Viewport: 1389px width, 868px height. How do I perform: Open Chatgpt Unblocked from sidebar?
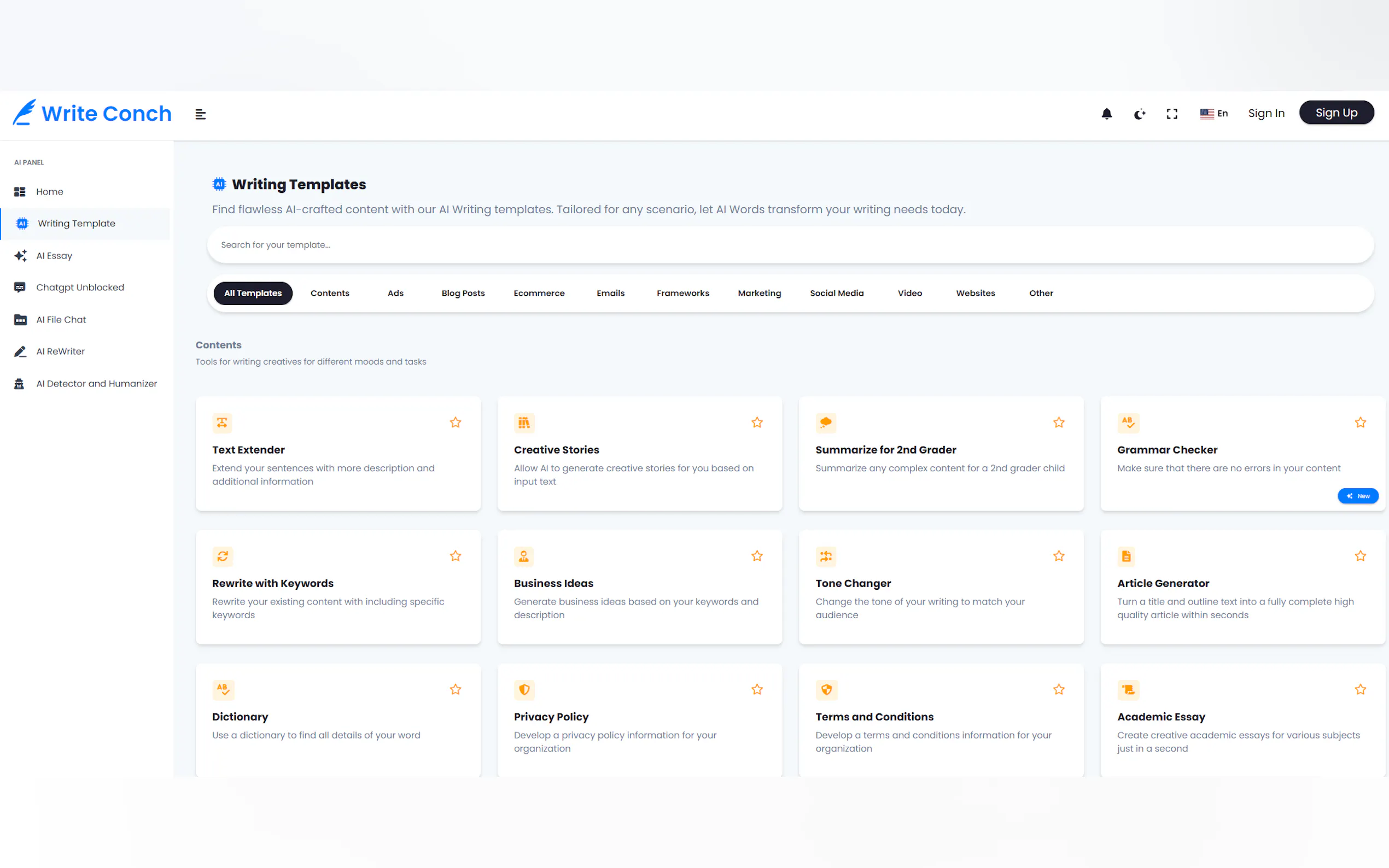coord(80,288)
